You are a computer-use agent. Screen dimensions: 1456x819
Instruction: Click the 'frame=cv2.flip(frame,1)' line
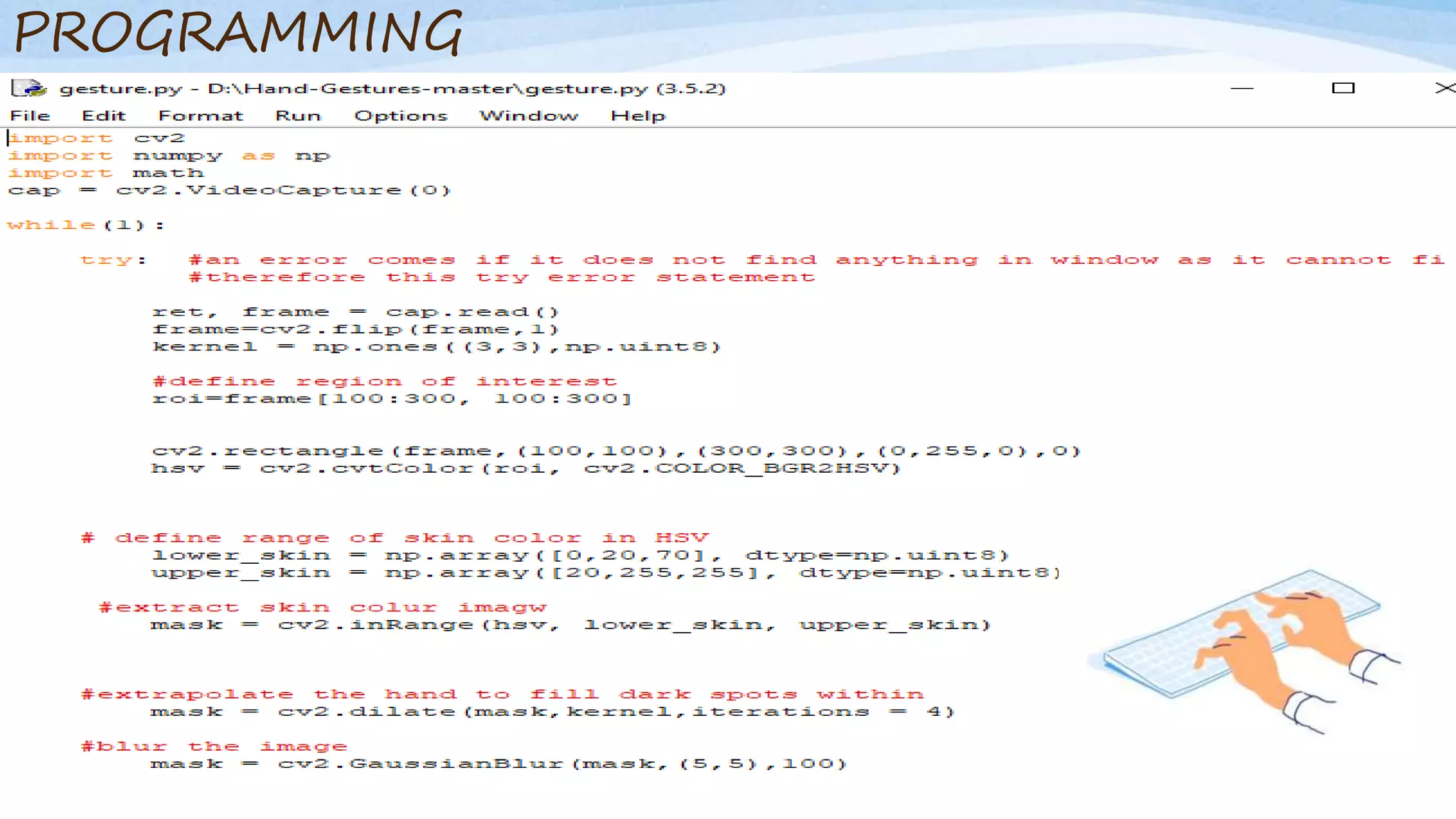coord(356,329)
